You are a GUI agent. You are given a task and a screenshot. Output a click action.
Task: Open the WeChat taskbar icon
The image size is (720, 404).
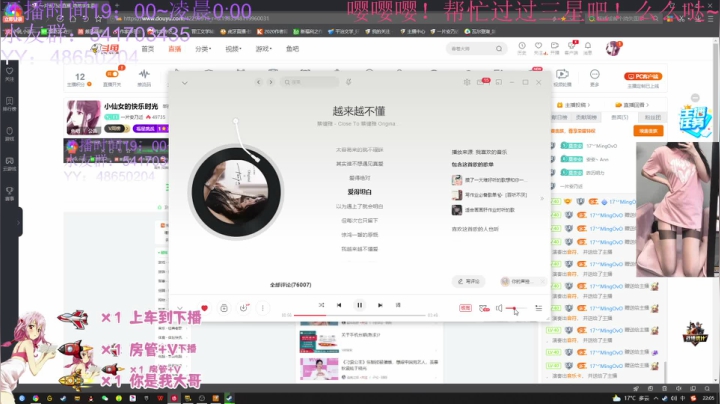(x=105, y=398)
